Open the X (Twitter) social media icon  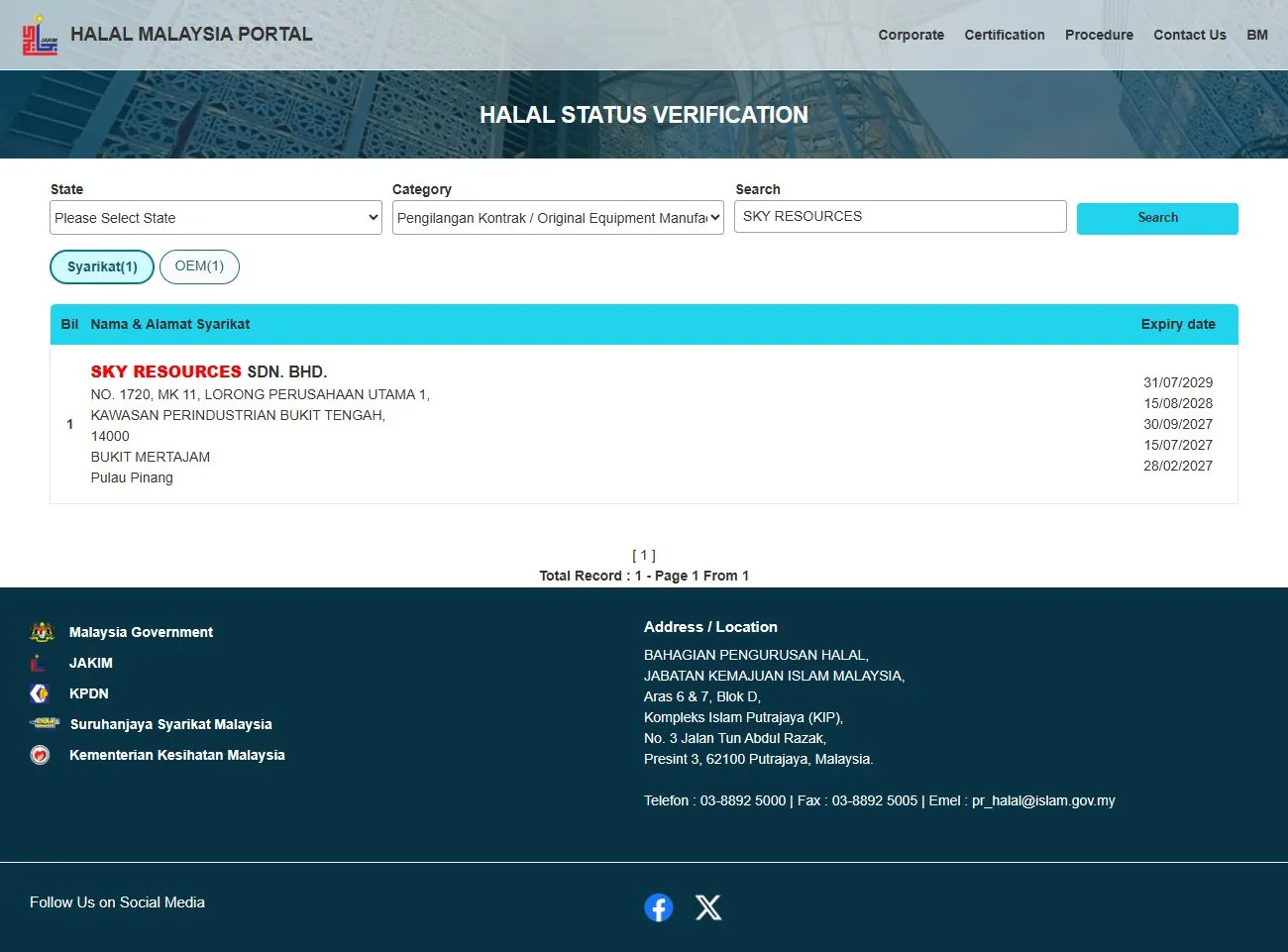click(708, 907)
